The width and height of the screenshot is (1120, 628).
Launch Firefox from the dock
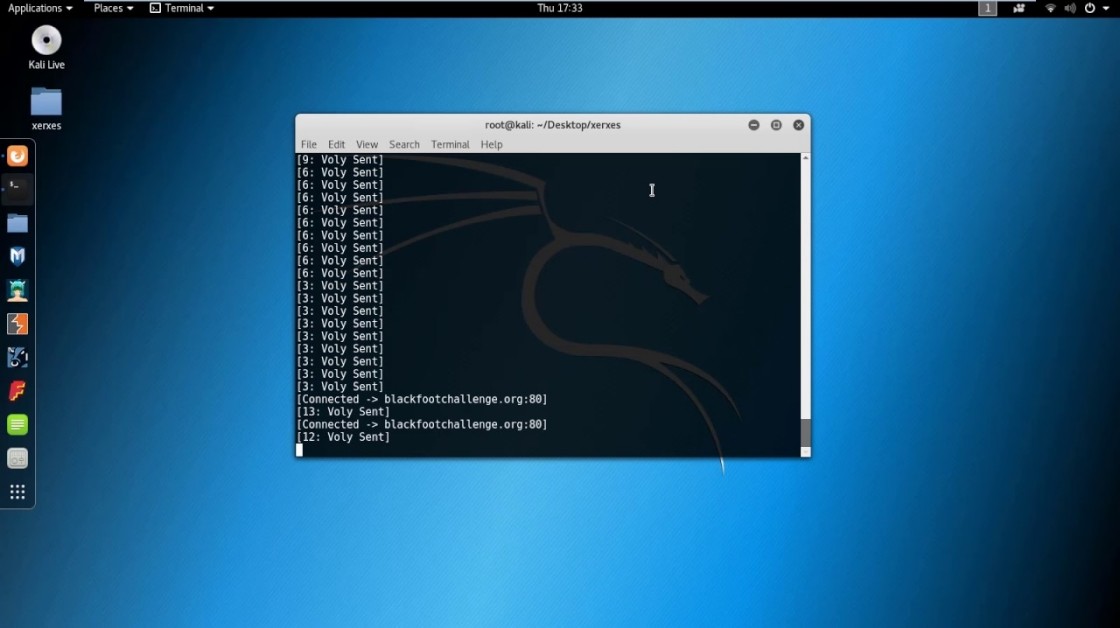coord(17,156)
